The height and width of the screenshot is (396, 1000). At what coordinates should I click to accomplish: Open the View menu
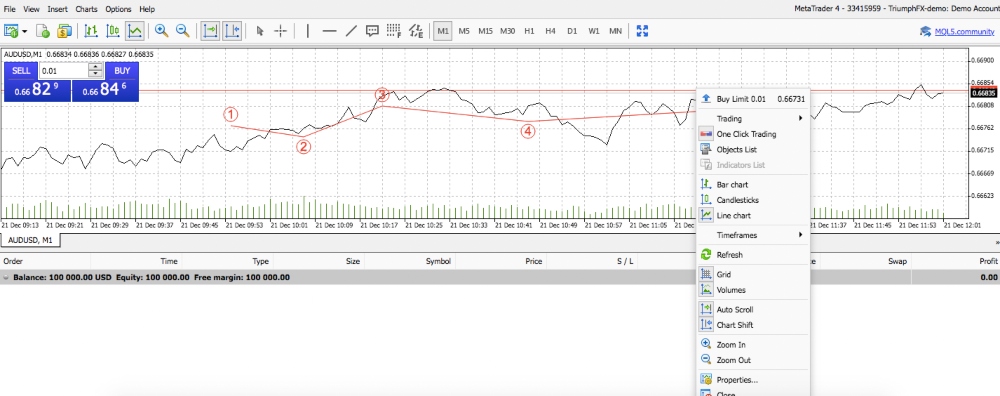pyautogui.click(x=31, y=9)
